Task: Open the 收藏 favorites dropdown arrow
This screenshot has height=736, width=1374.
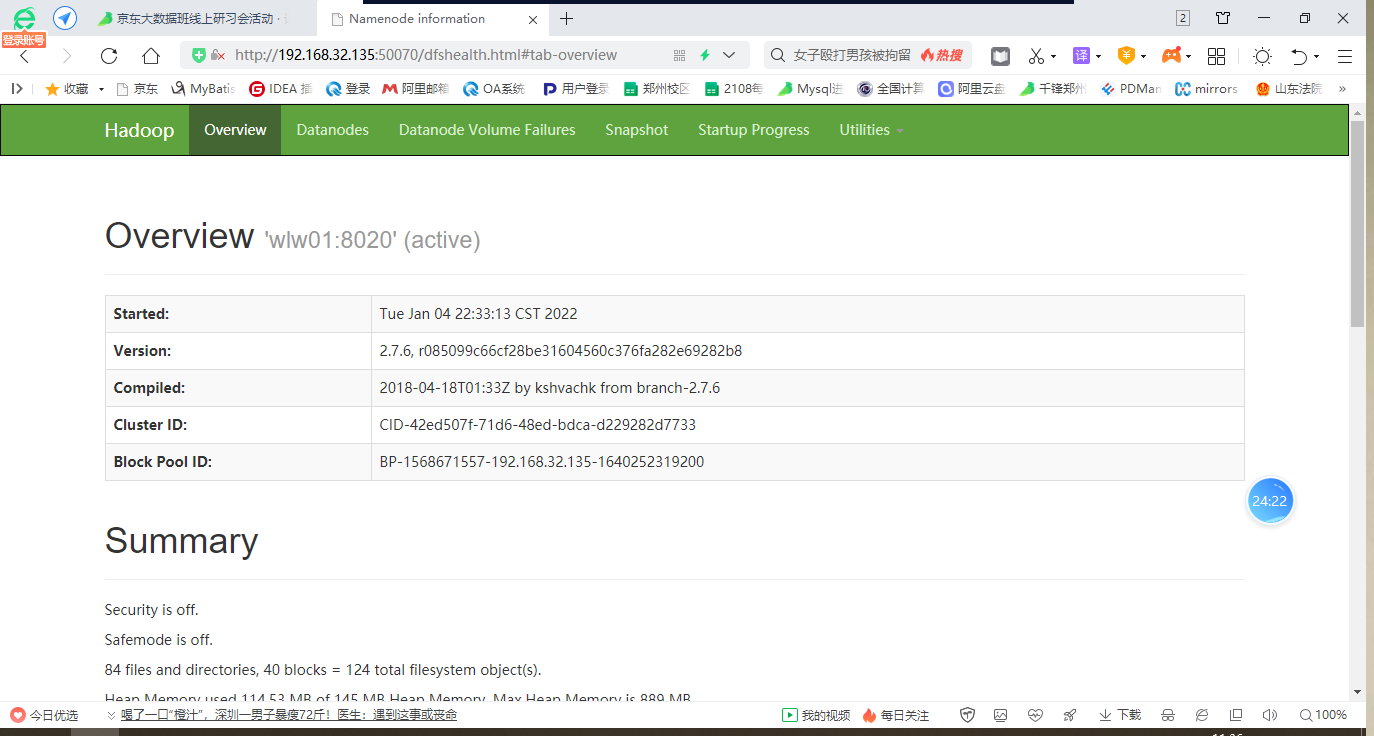Action: [x=101, y=90]
